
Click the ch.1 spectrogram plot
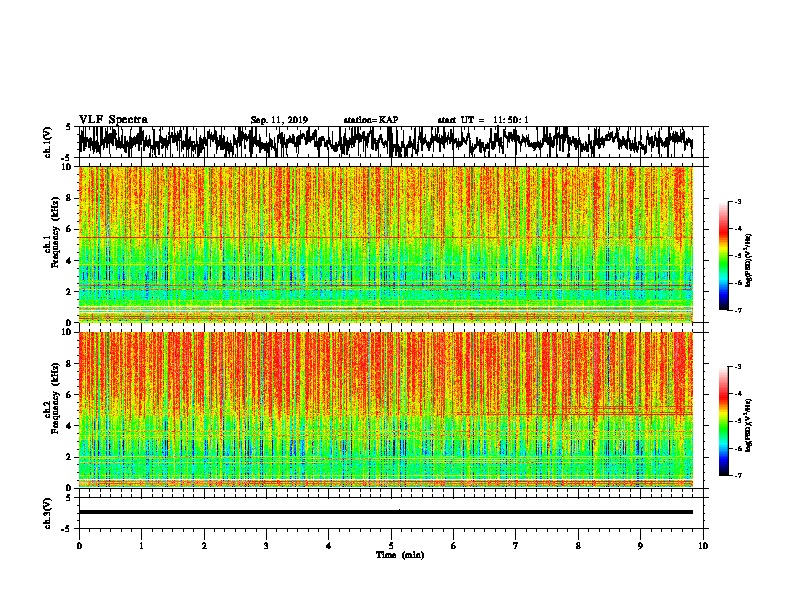[385, 244]
